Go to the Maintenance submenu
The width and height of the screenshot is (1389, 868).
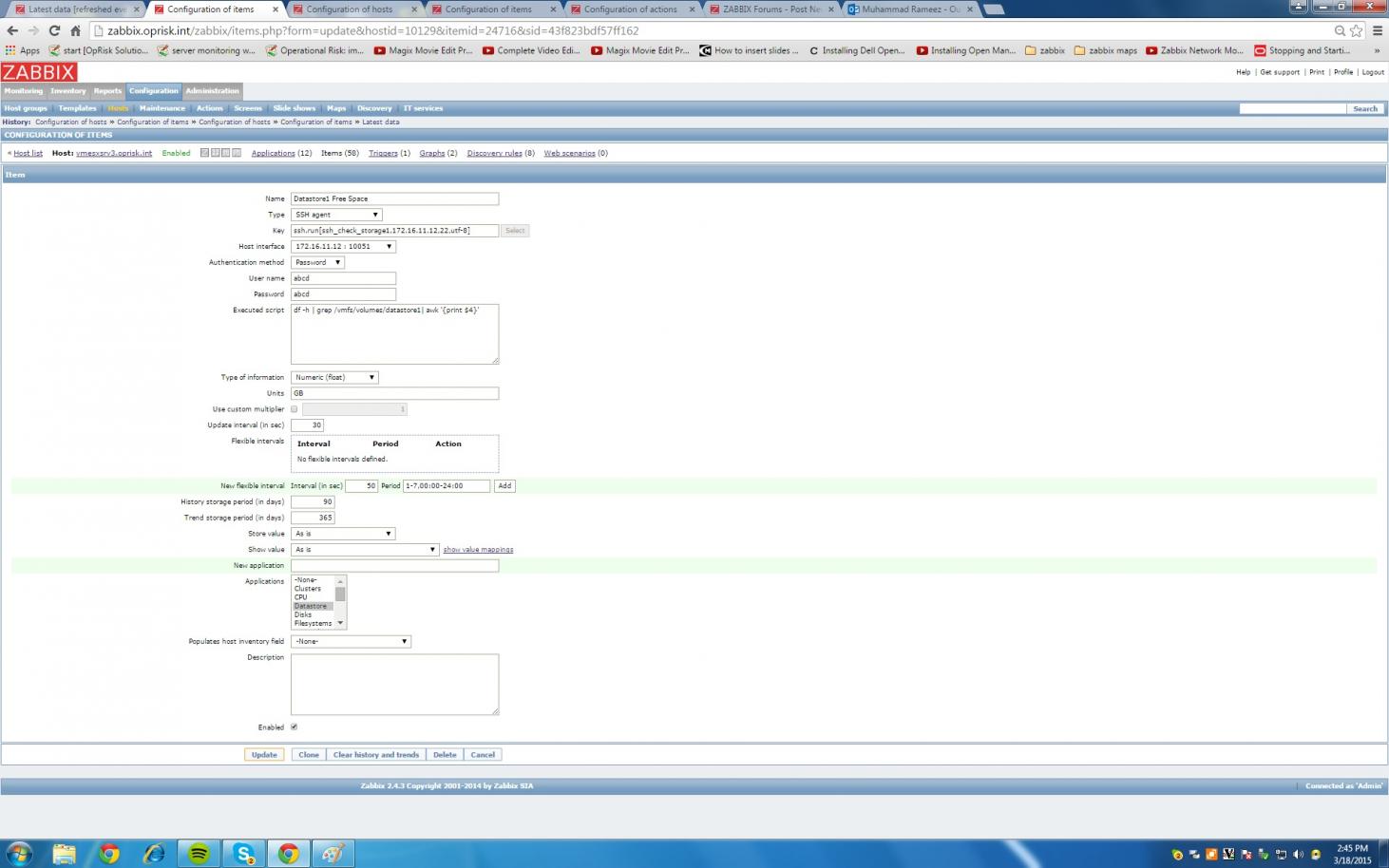pyautogui.click(x=162, y=108)
